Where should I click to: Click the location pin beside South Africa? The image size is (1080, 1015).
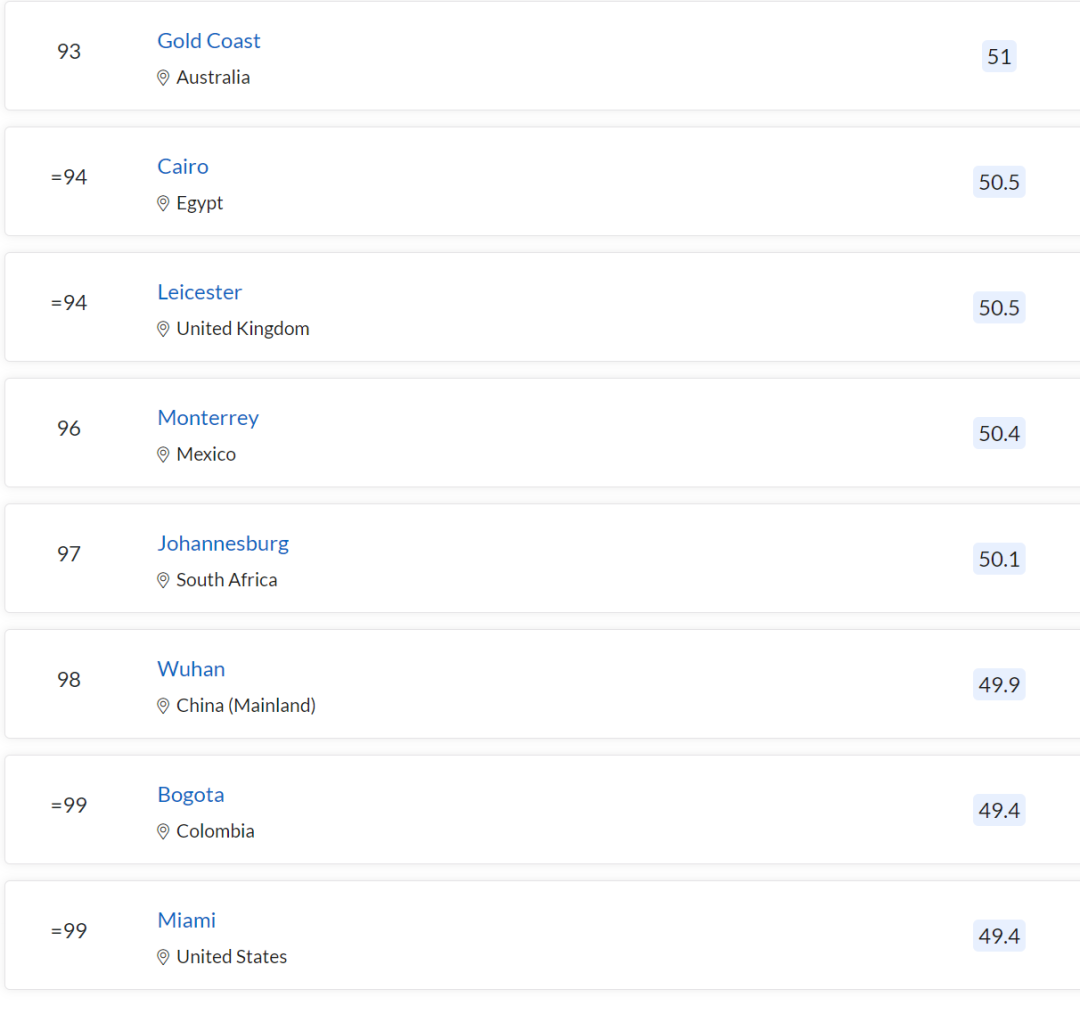coord(163,580)
